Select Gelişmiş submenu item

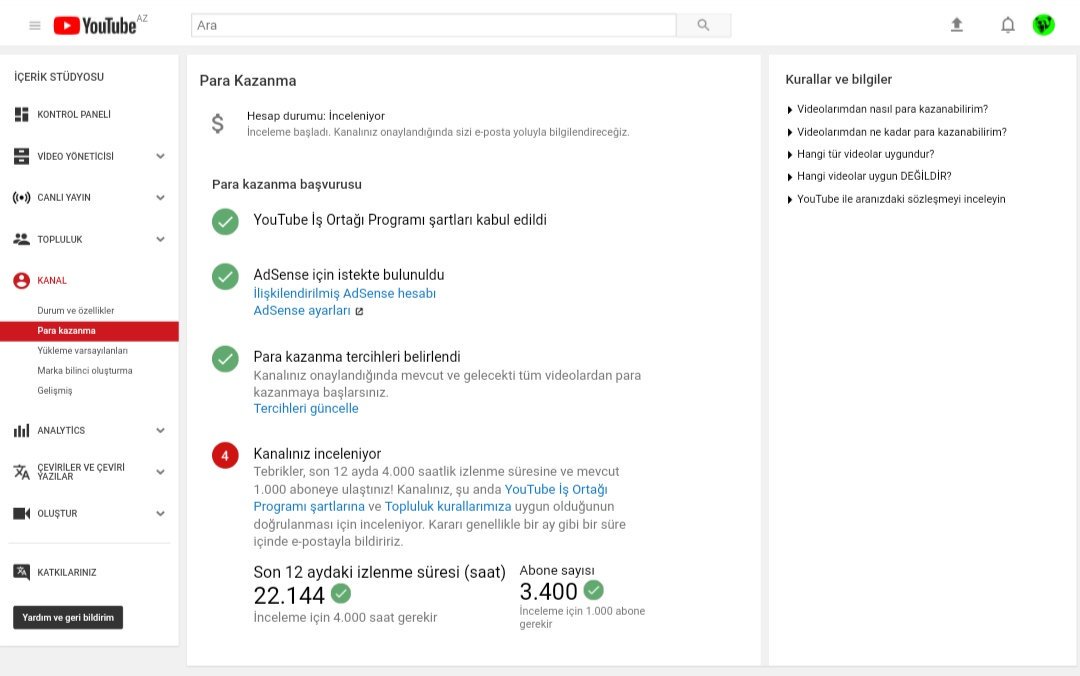[x=54, y=391]
